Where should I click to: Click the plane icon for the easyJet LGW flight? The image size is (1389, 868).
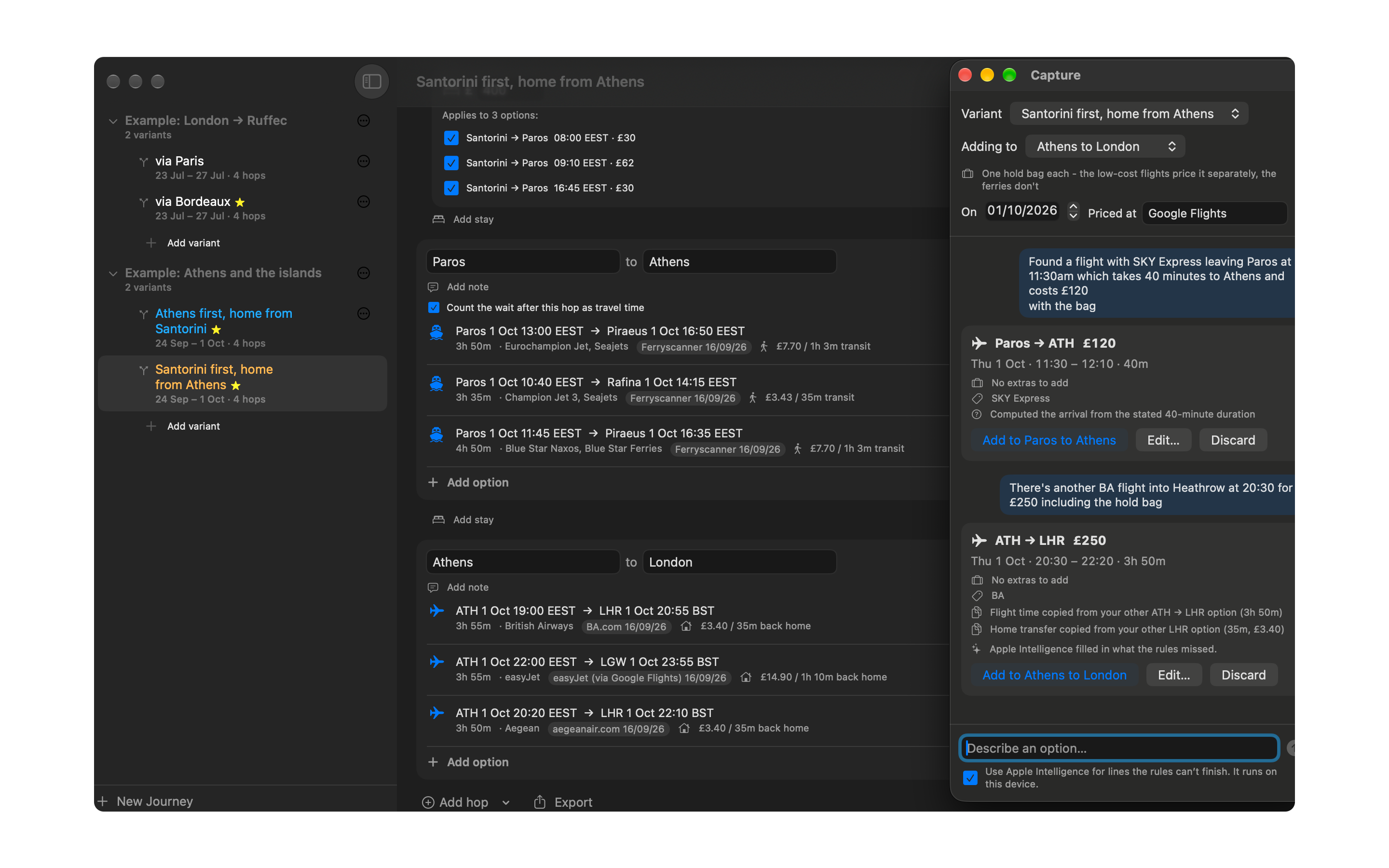click(x=437, y=662)
